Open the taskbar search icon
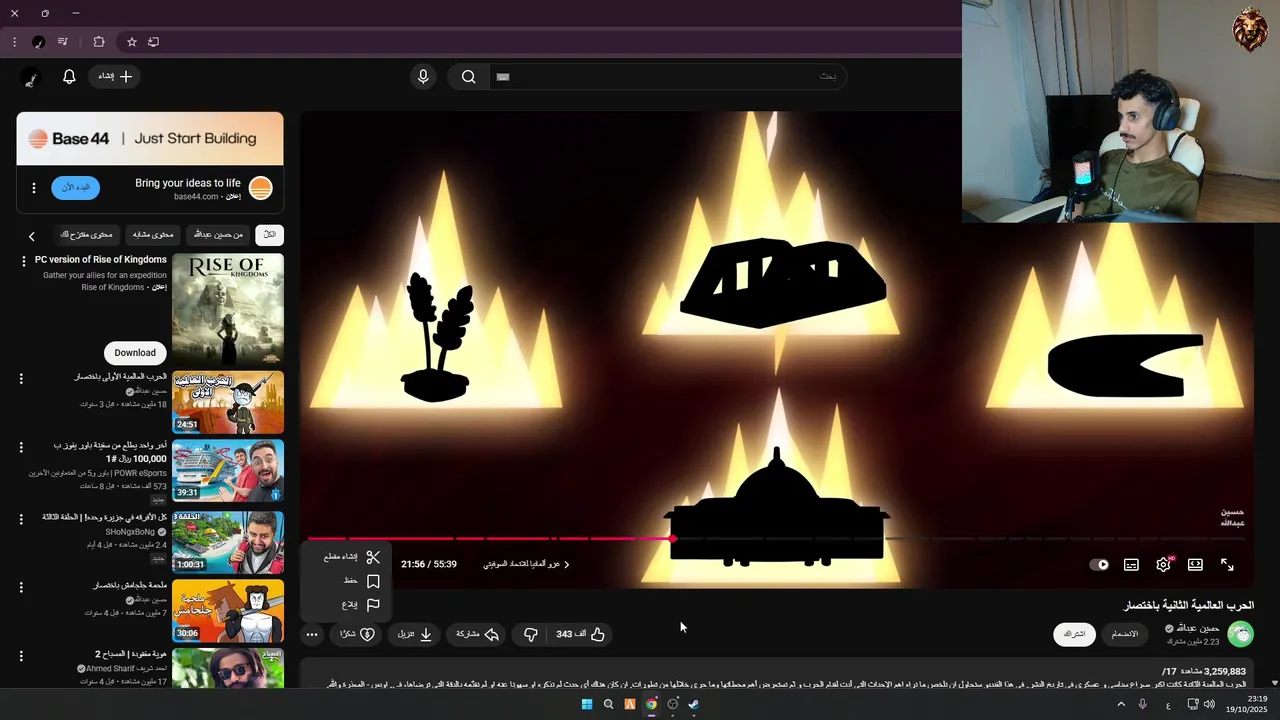Viewport: 1280px width, 720px height. 608,704
